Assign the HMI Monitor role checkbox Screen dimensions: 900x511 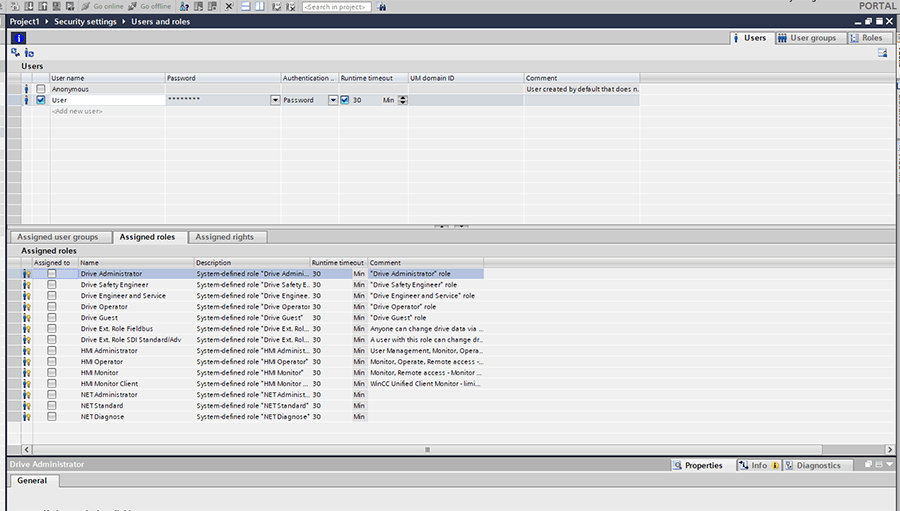[x=52, y=373]
